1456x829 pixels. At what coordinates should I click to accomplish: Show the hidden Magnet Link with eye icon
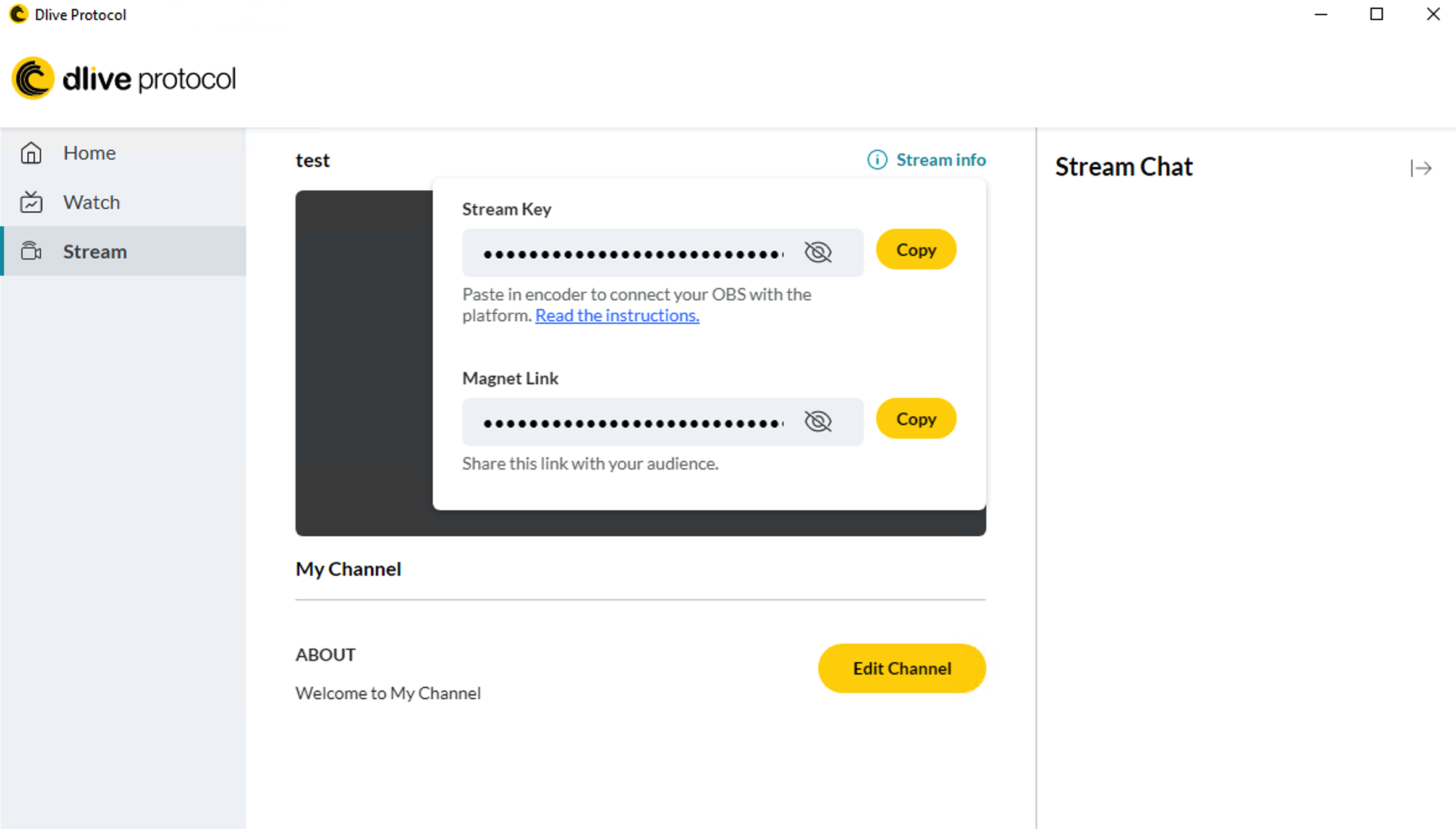click(x=818, y=421)
